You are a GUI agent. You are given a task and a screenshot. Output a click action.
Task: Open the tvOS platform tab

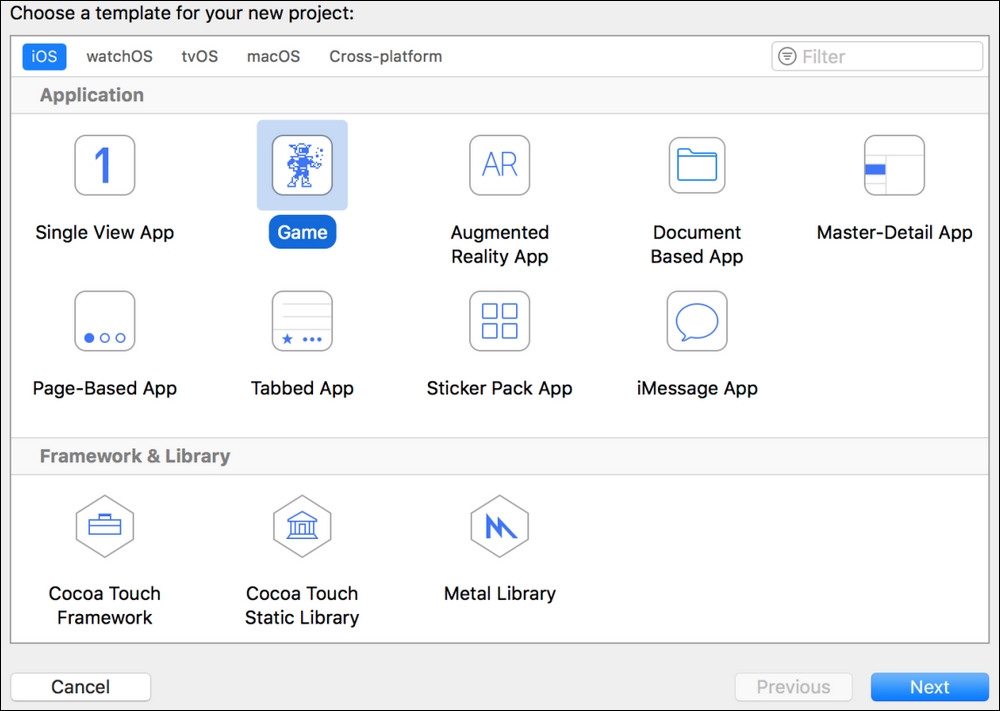coord(199,57)
